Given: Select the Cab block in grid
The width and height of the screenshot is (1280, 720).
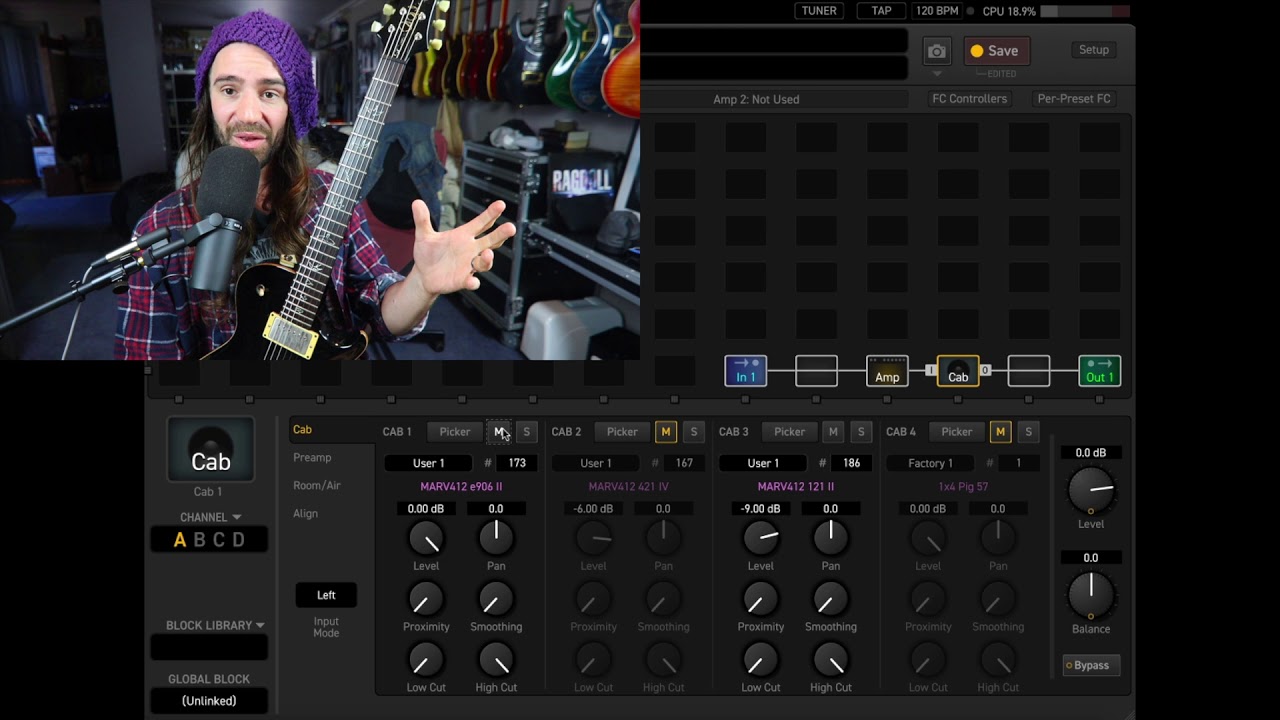Looking at the screenshot, I should point(958,371).
